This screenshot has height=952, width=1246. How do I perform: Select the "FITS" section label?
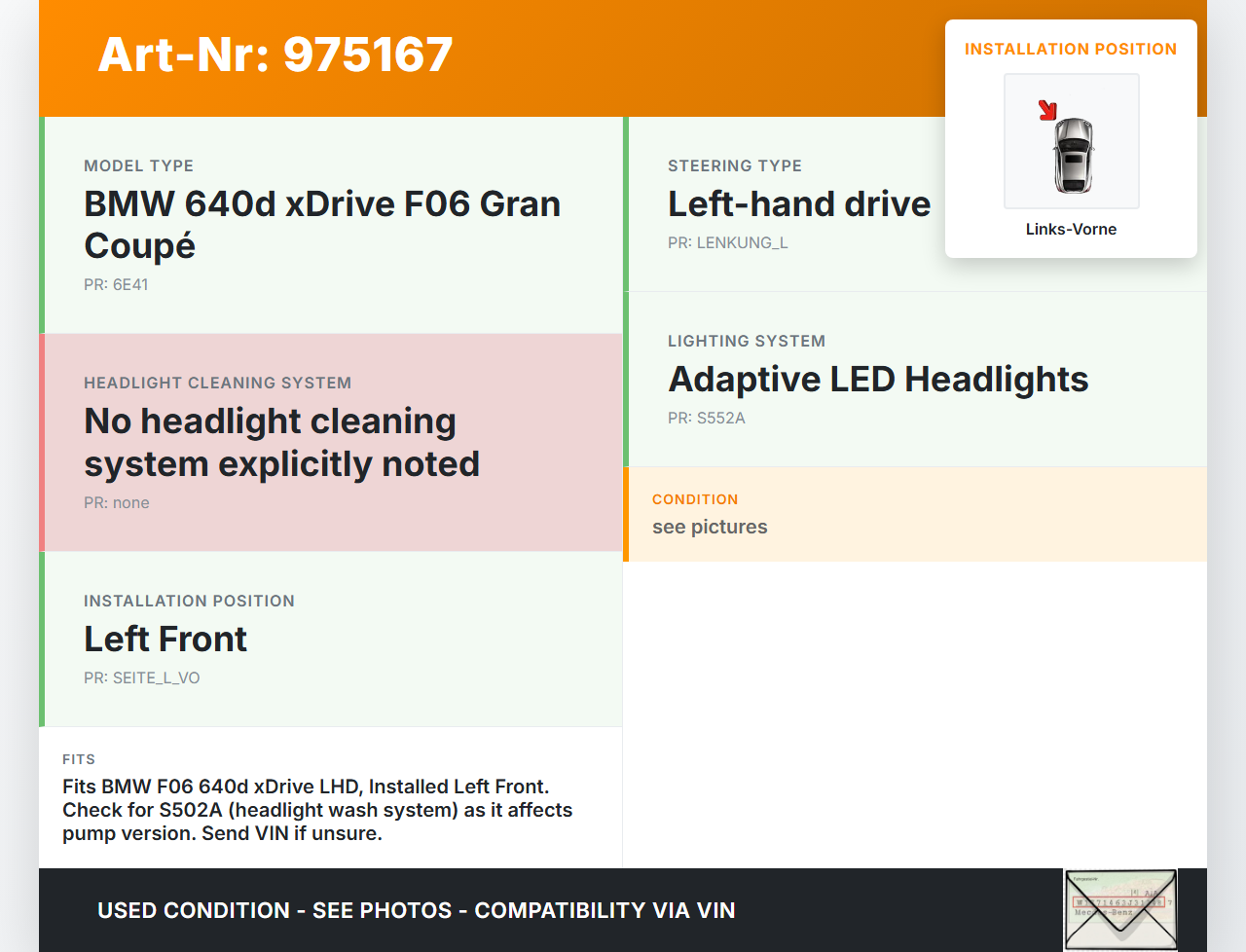(79, 759)
